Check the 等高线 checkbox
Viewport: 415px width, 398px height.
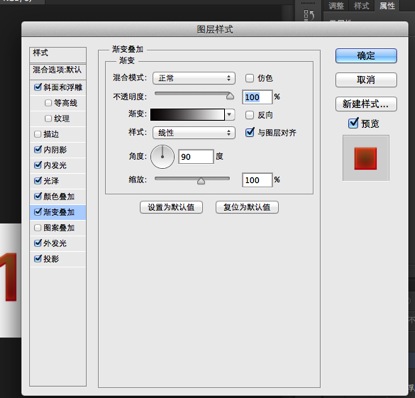tap(48, 103)
